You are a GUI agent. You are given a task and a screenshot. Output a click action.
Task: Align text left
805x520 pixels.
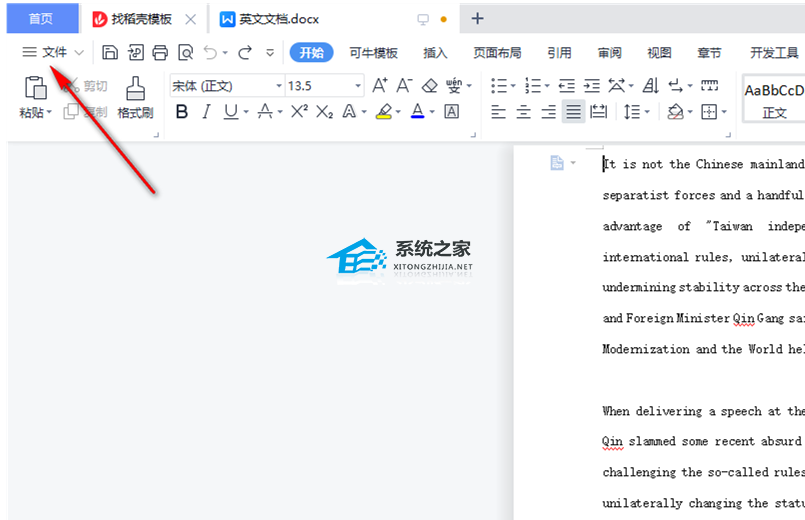(498, 111)
